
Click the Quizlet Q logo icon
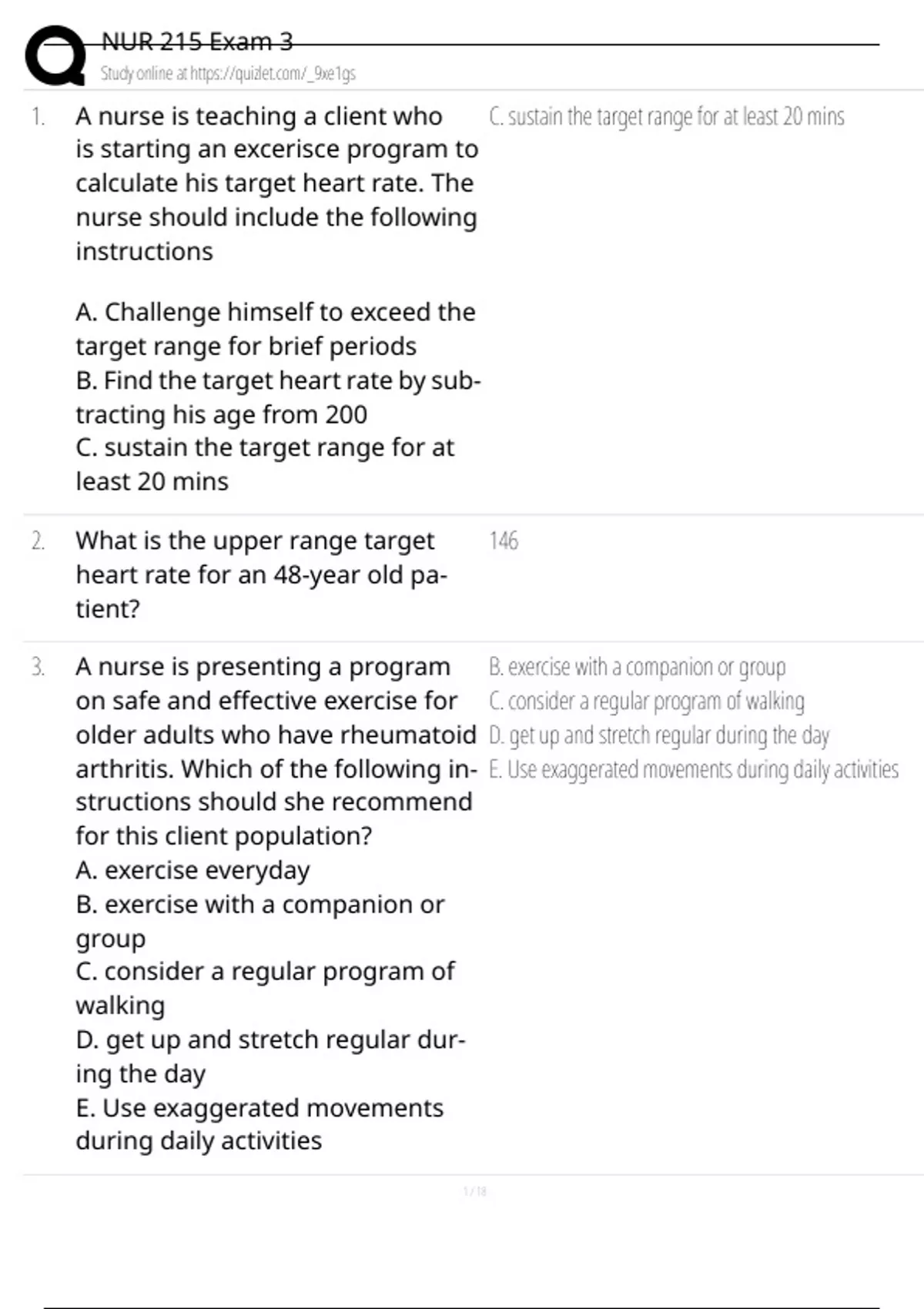(x=55, y=55)
